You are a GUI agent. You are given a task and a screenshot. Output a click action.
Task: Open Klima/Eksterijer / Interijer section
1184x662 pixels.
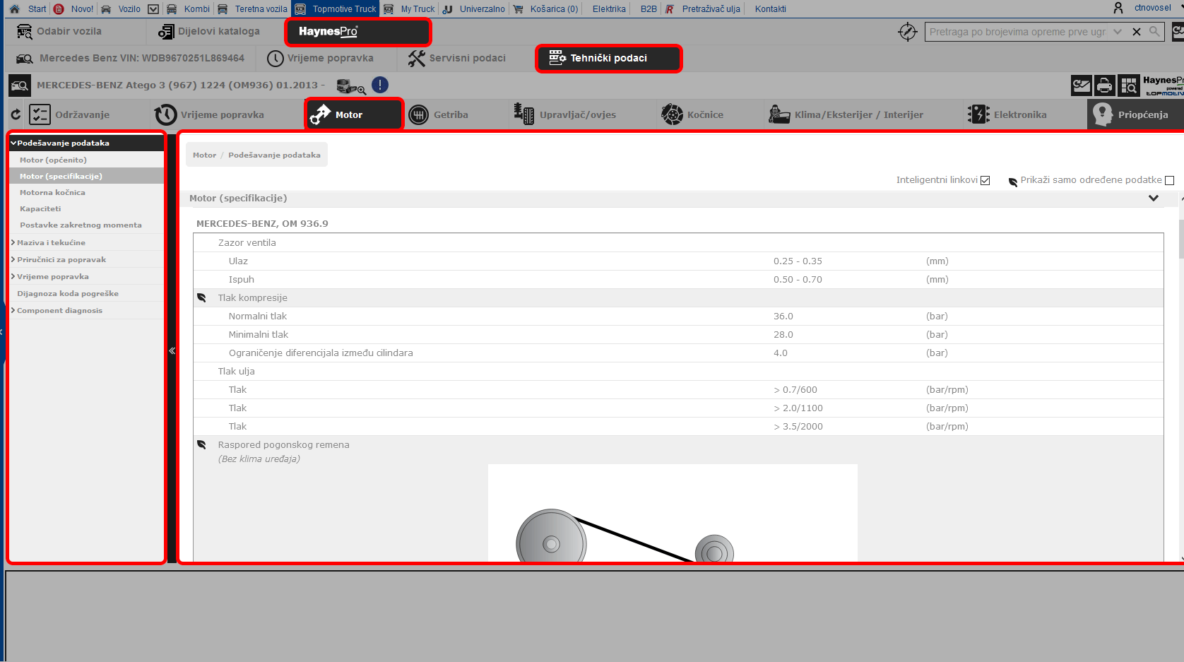(846, 115)
